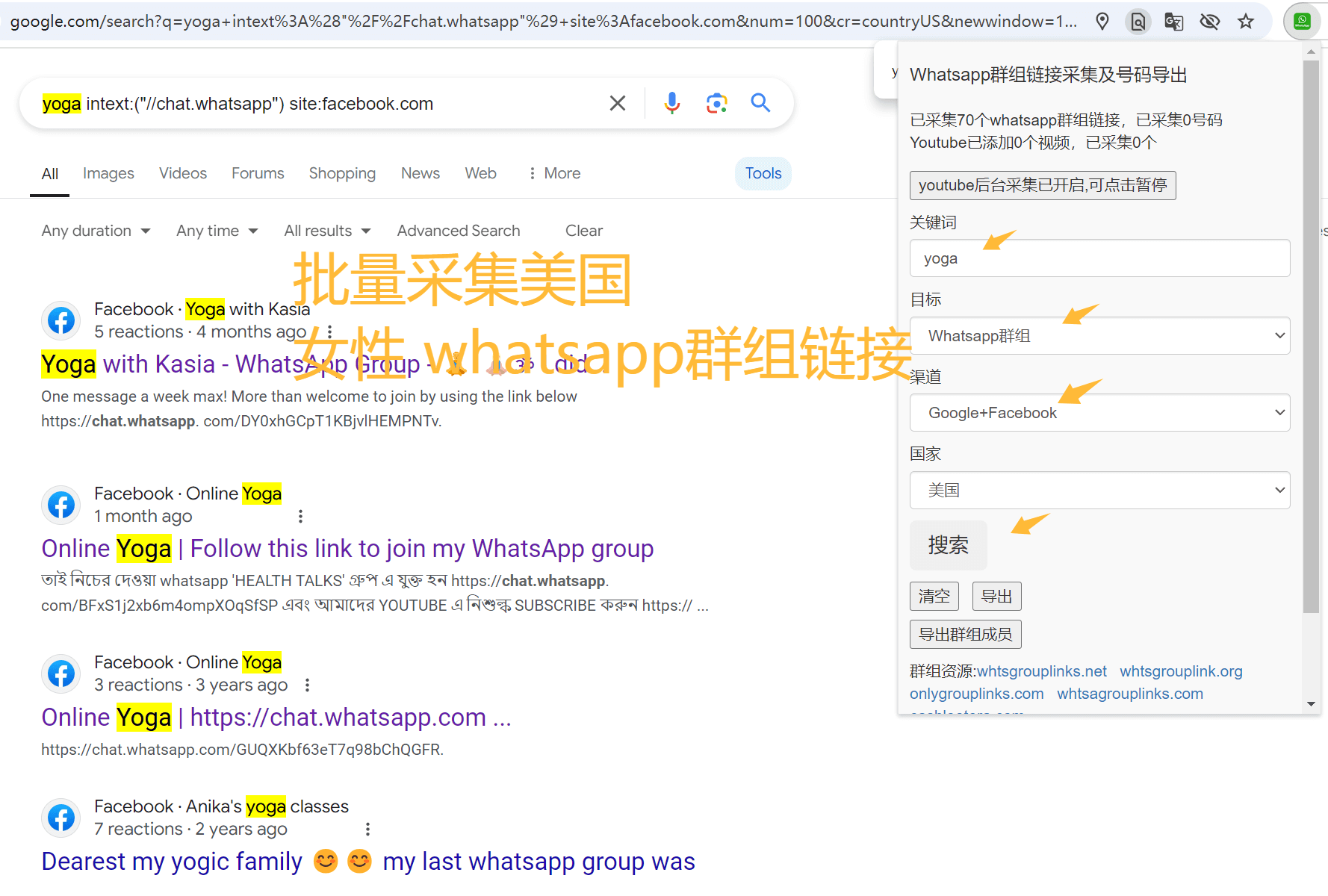Click the 搜索 search button

pyautogui.click(x=949, y=545)
